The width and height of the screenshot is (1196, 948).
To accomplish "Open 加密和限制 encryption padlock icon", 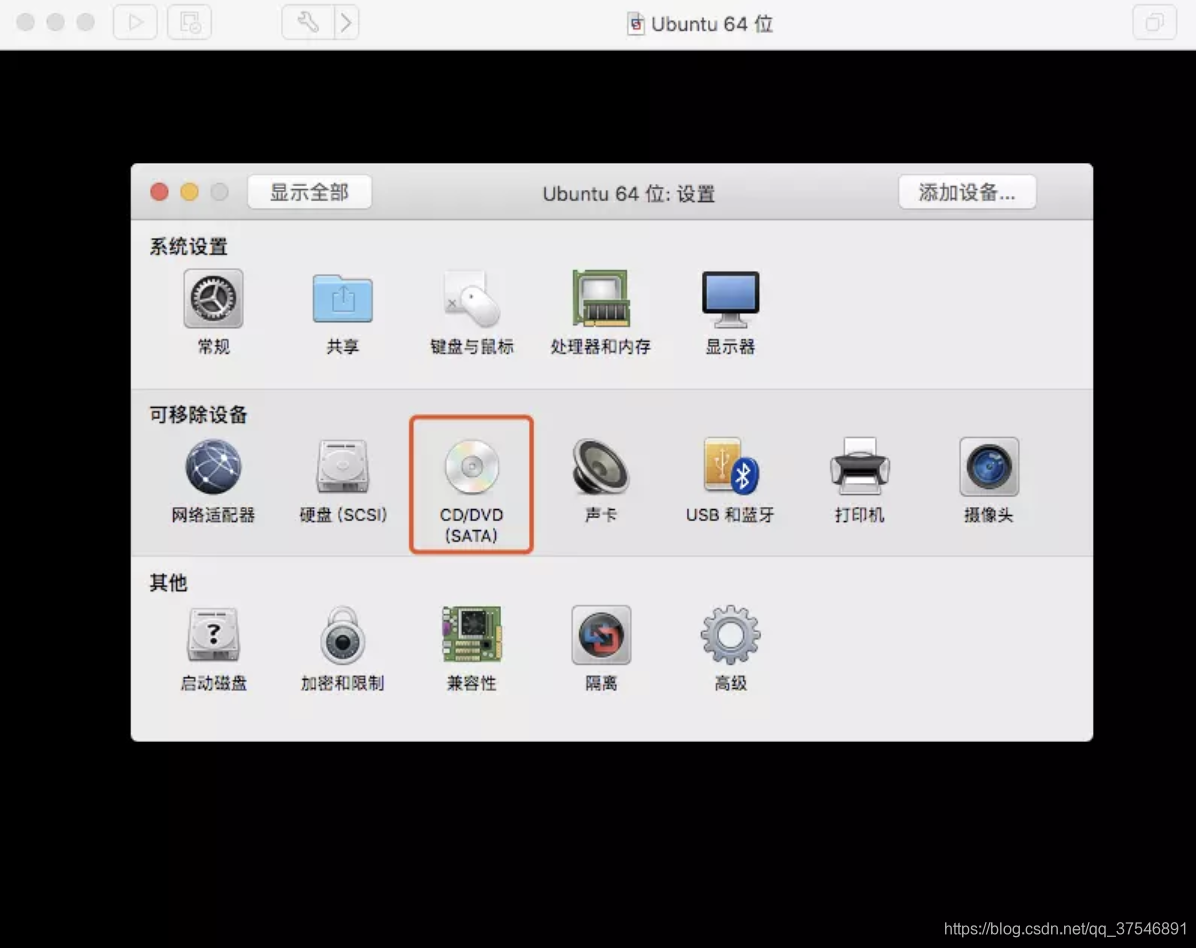I will click(342, 635).
